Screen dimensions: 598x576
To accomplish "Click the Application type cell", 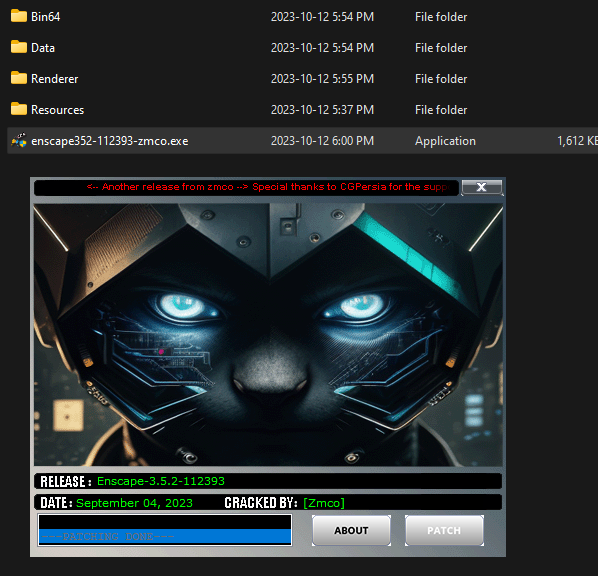I will tap(445, 141).
